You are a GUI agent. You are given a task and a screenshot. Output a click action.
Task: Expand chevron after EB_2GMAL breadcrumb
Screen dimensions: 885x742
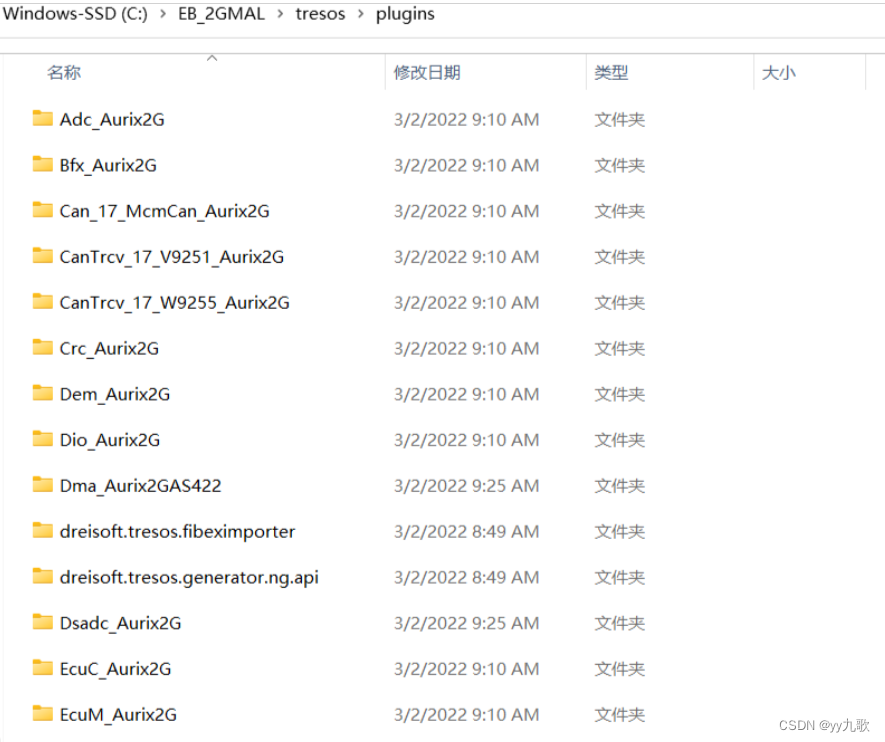280,14
